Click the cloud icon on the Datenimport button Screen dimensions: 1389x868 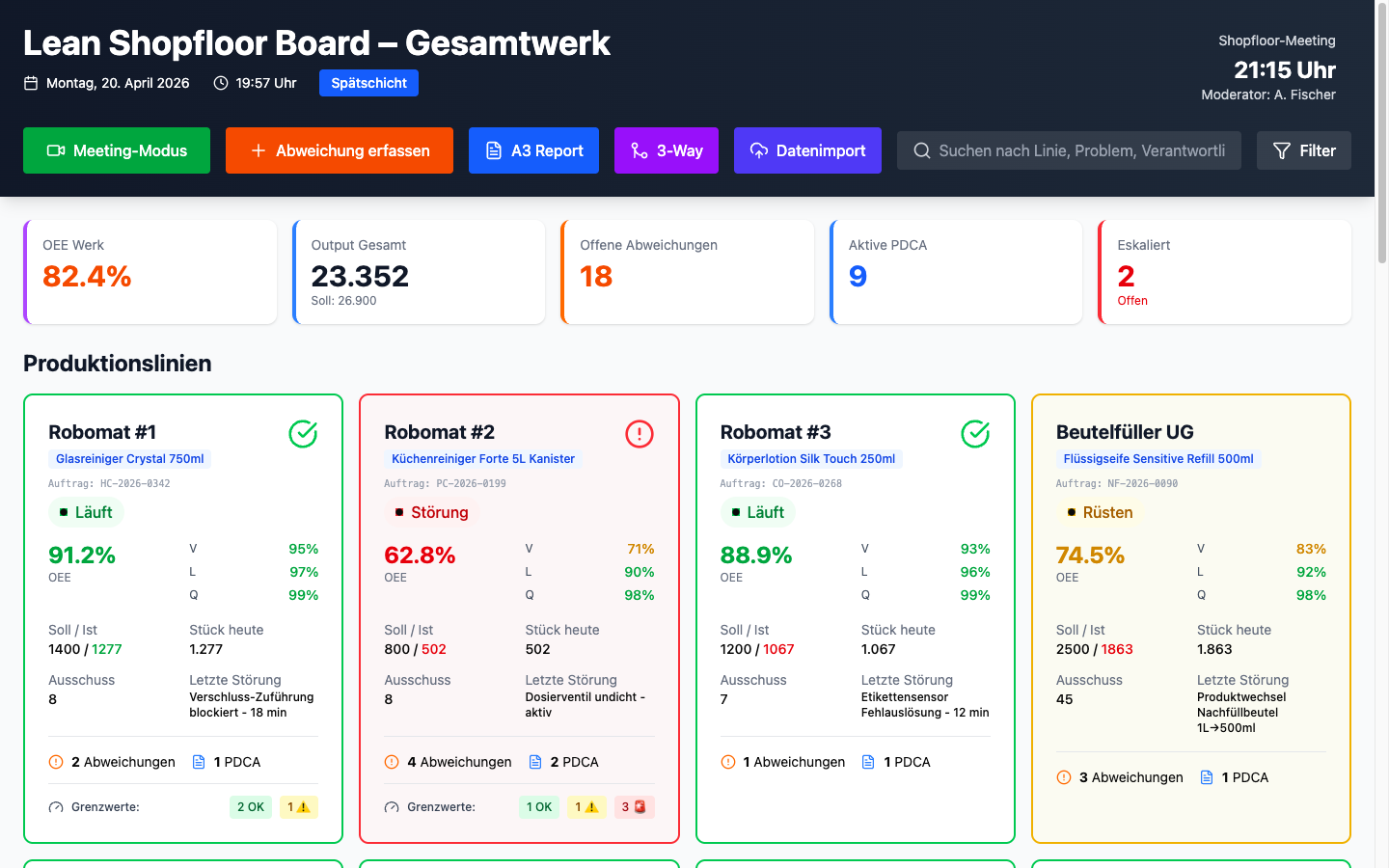758,150
